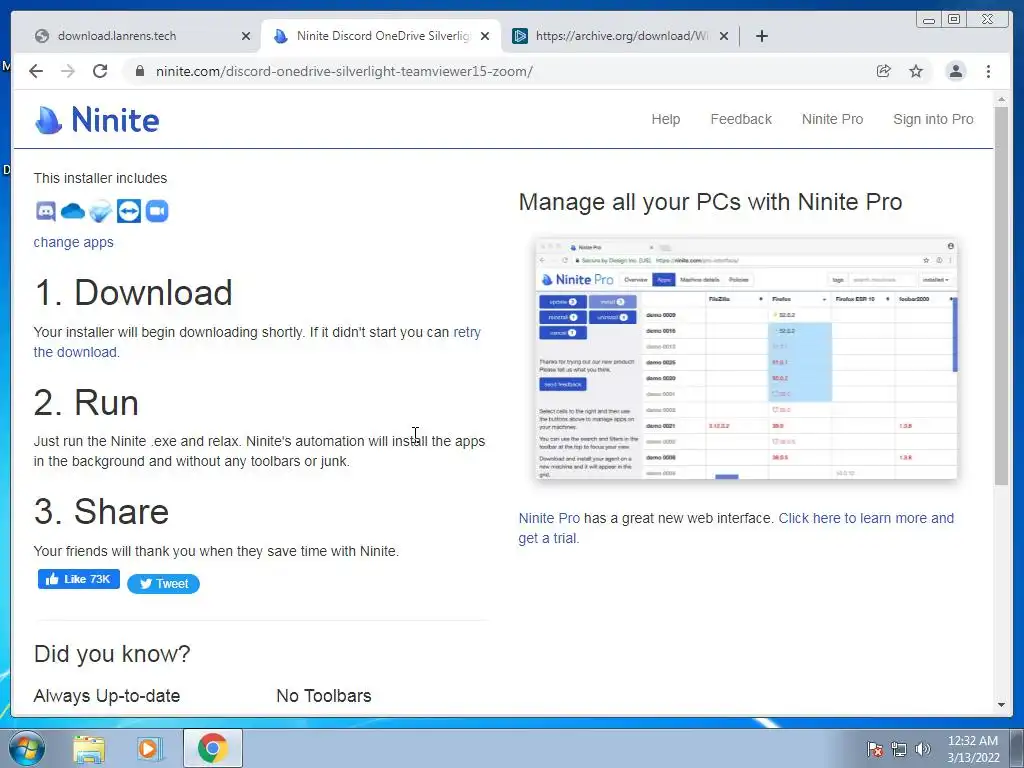Click the network icon in tray

tap(899, 749)
